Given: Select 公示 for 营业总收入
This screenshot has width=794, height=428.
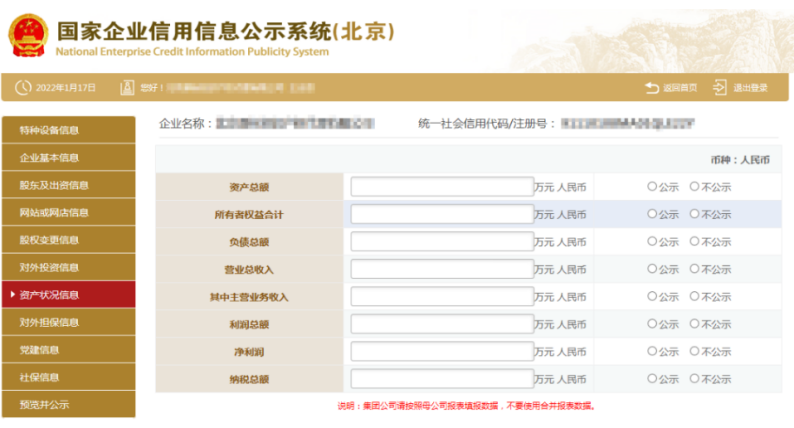Looking at the screenshot, I should point(652,268).
